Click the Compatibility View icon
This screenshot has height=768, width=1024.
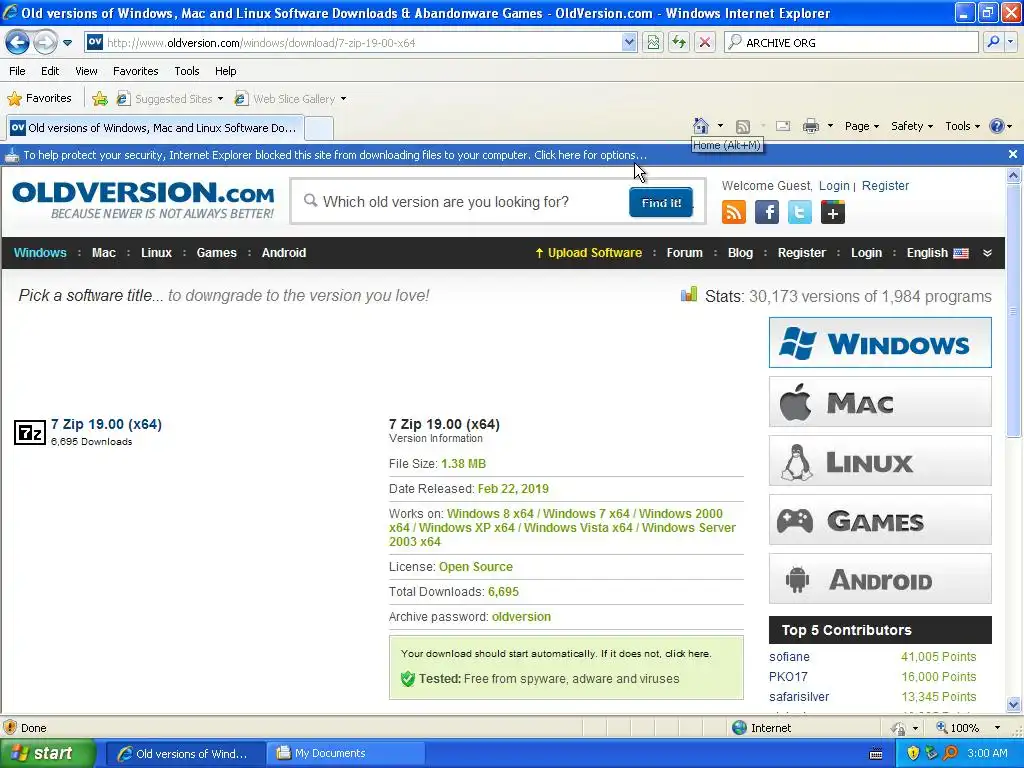653,42
